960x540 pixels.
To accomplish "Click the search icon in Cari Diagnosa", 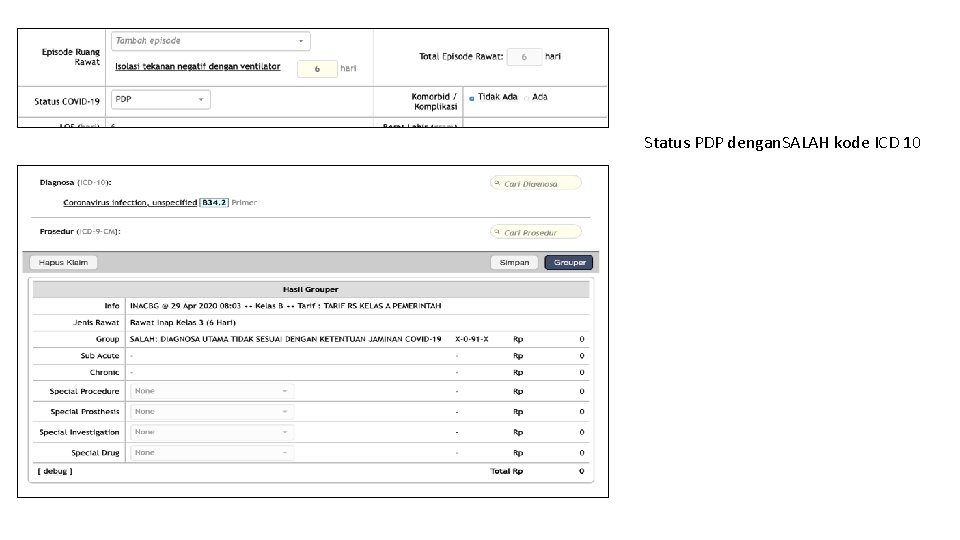I will point(497,183).
